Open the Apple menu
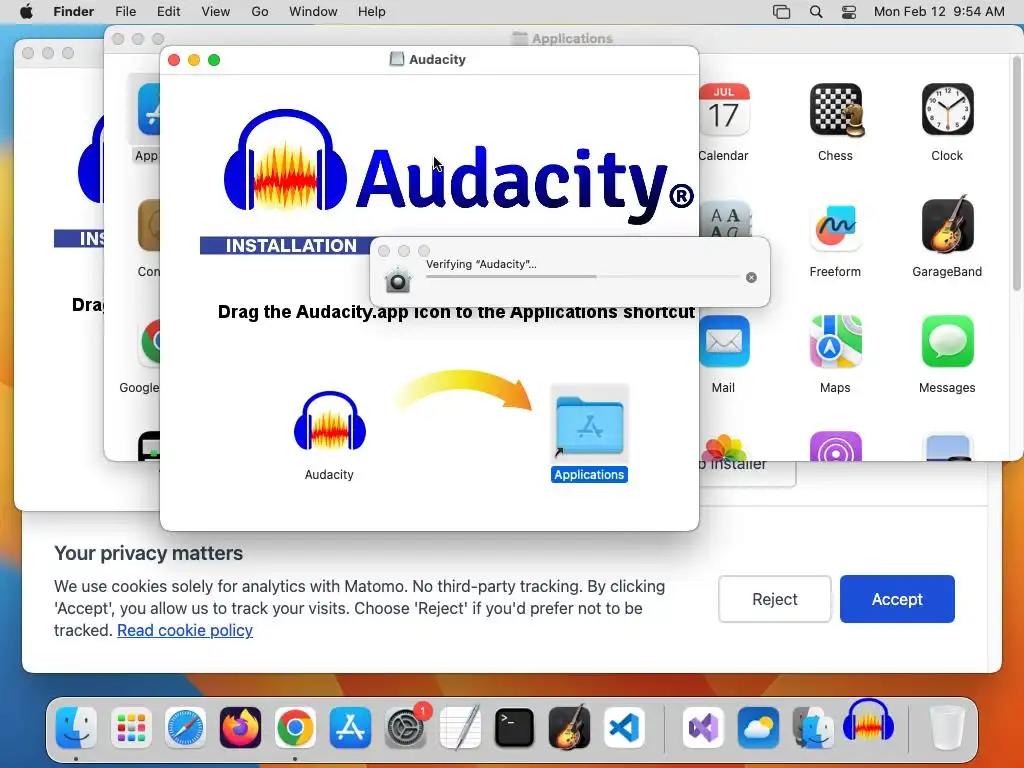This screenshot has width=1024, height=768. [26, 12]
